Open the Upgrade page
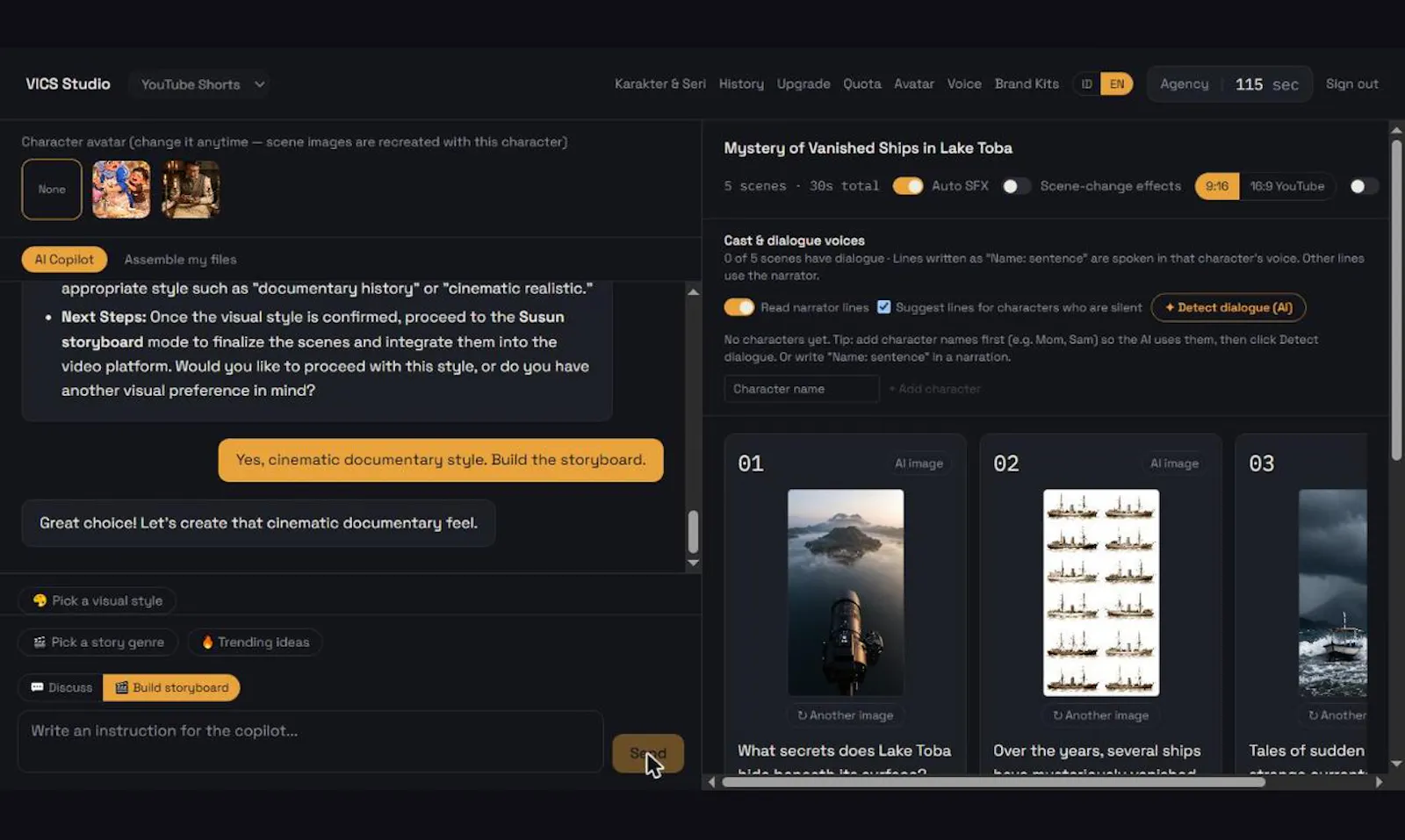The width and height of the screenshot is (1405, 840). [x=803, y=84]
